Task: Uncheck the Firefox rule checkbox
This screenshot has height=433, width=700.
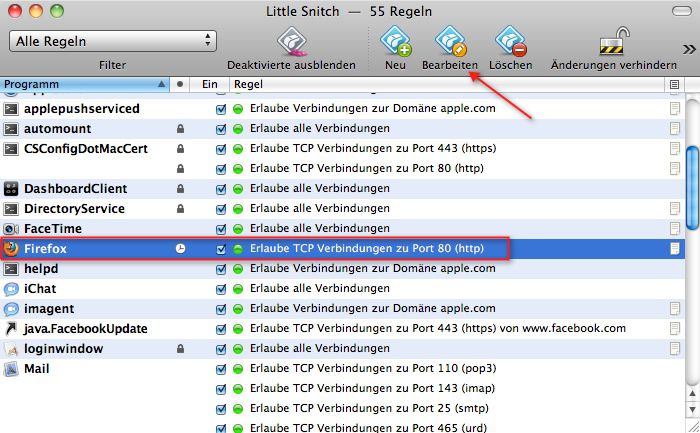Action: [221, 249]
